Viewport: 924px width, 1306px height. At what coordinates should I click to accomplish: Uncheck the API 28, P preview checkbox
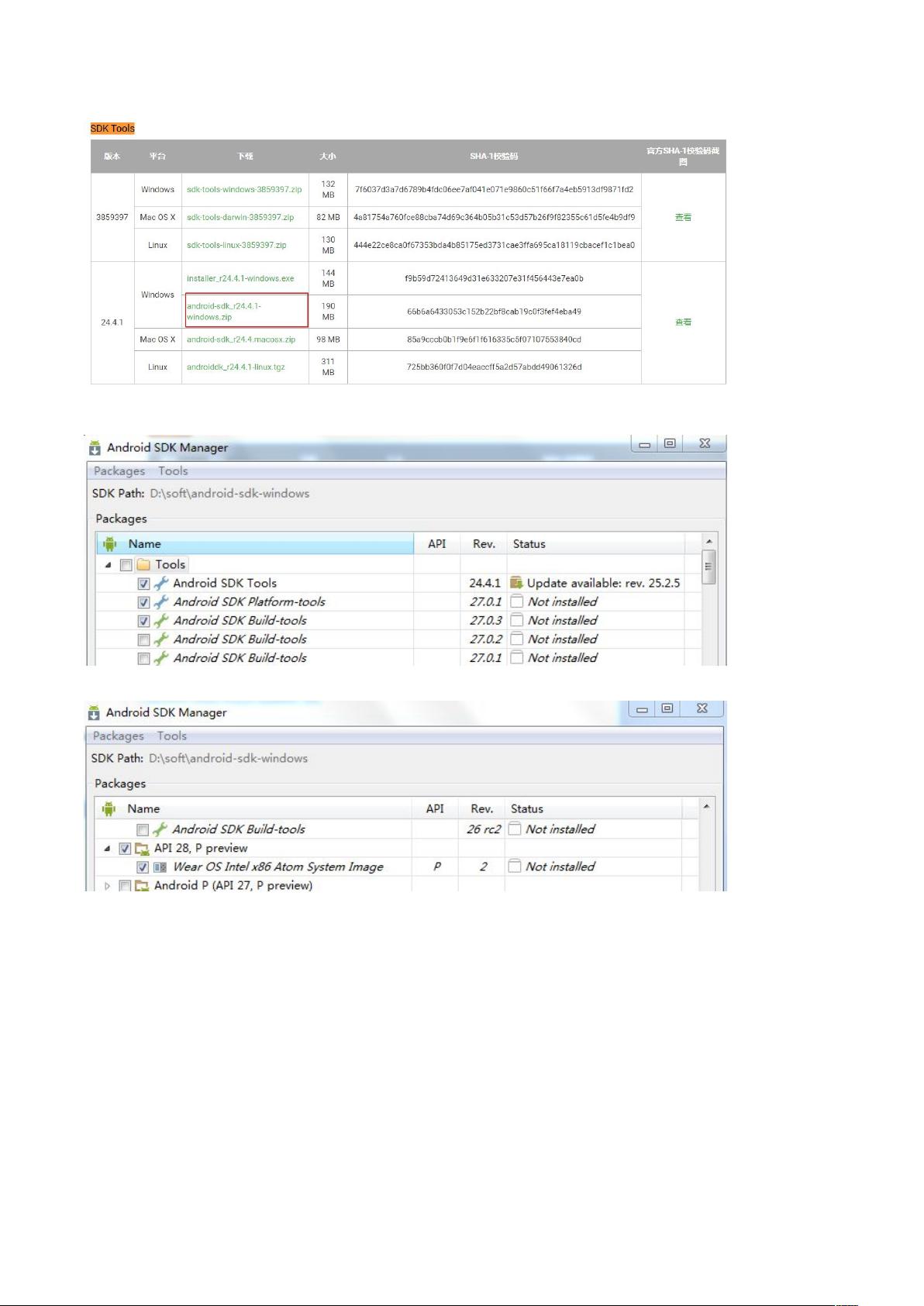(125, 849)
